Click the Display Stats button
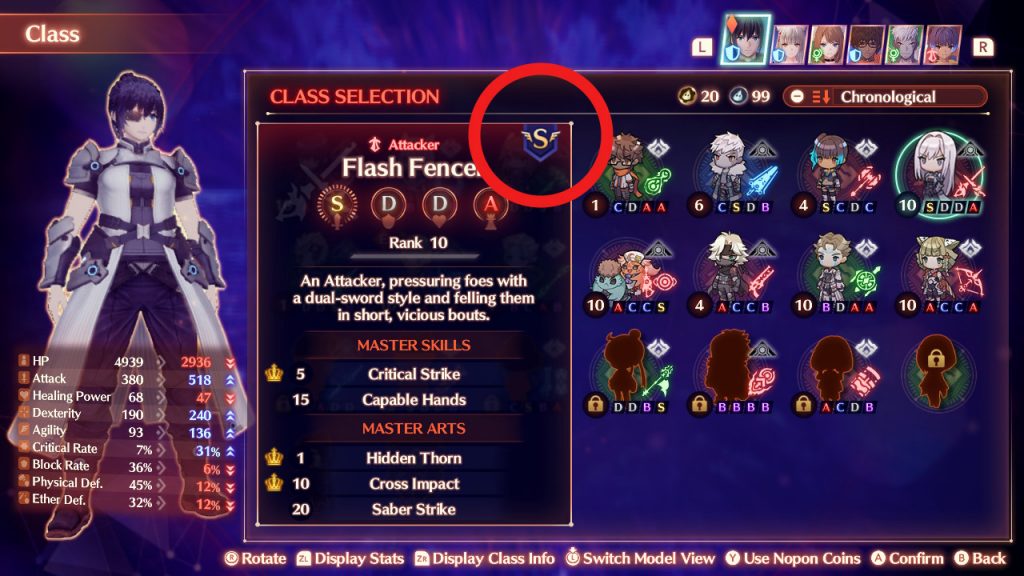The height and width of the screenshot is (576, 1024). pyautogui.click(x=351, y=558)
